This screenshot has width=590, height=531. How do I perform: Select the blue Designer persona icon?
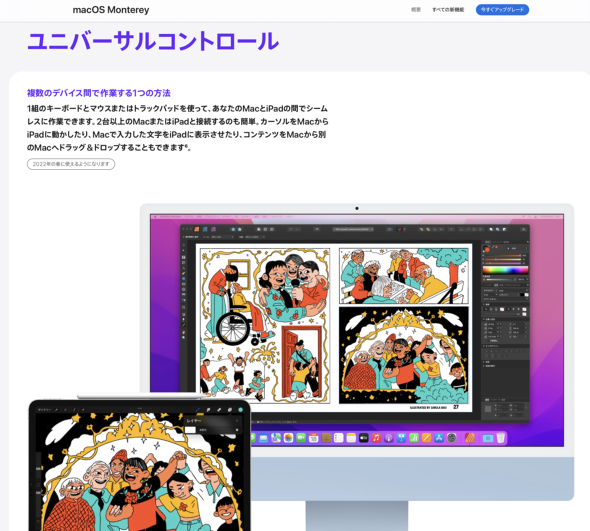tap(205, 229)
